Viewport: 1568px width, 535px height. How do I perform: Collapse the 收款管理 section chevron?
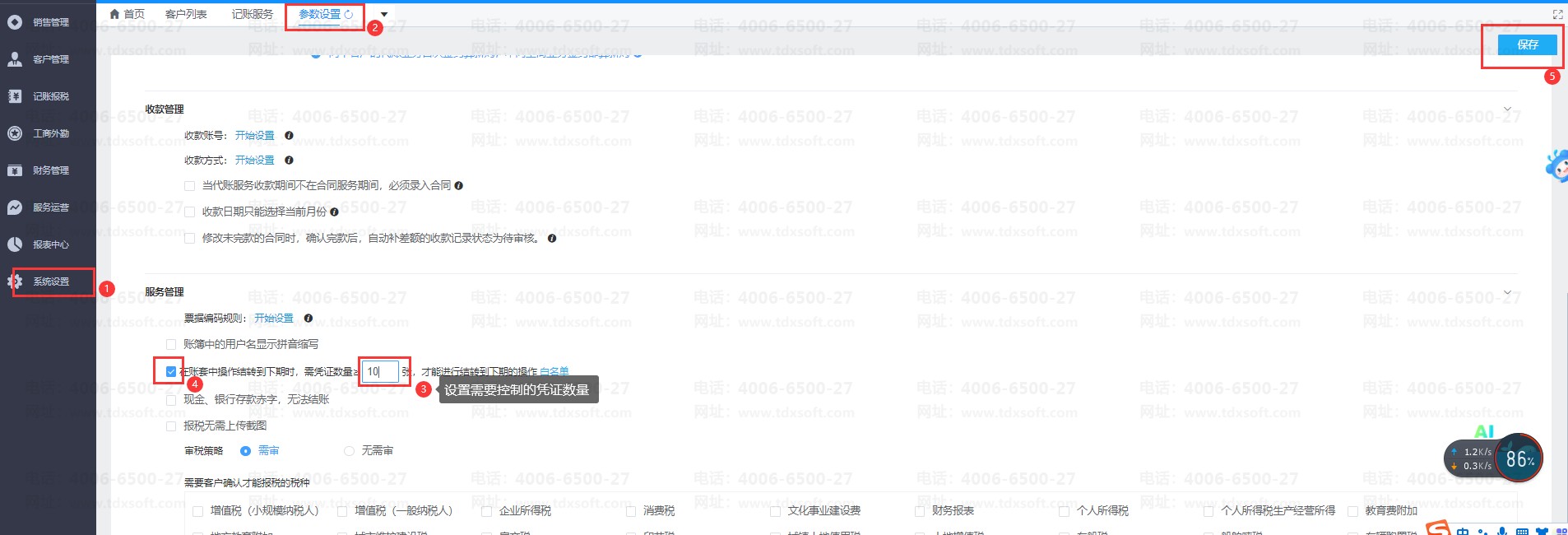(x=1507, y=109)
